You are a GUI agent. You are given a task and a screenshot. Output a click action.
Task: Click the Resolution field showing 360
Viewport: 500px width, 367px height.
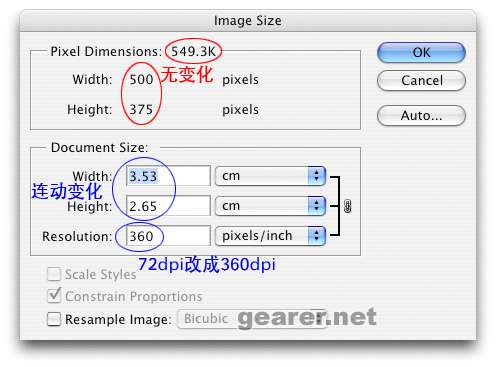168,236
